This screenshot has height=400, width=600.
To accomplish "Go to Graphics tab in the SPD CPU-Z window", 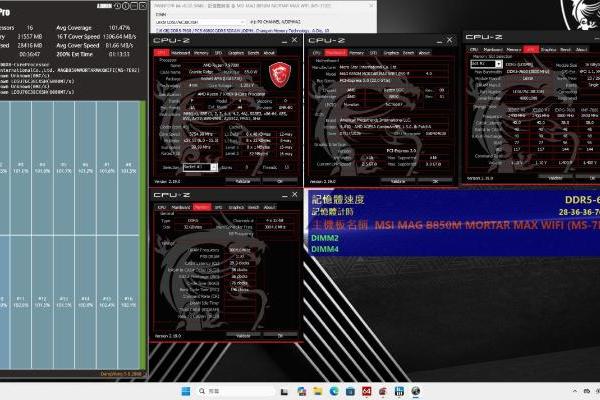I will tap(548, 49).
